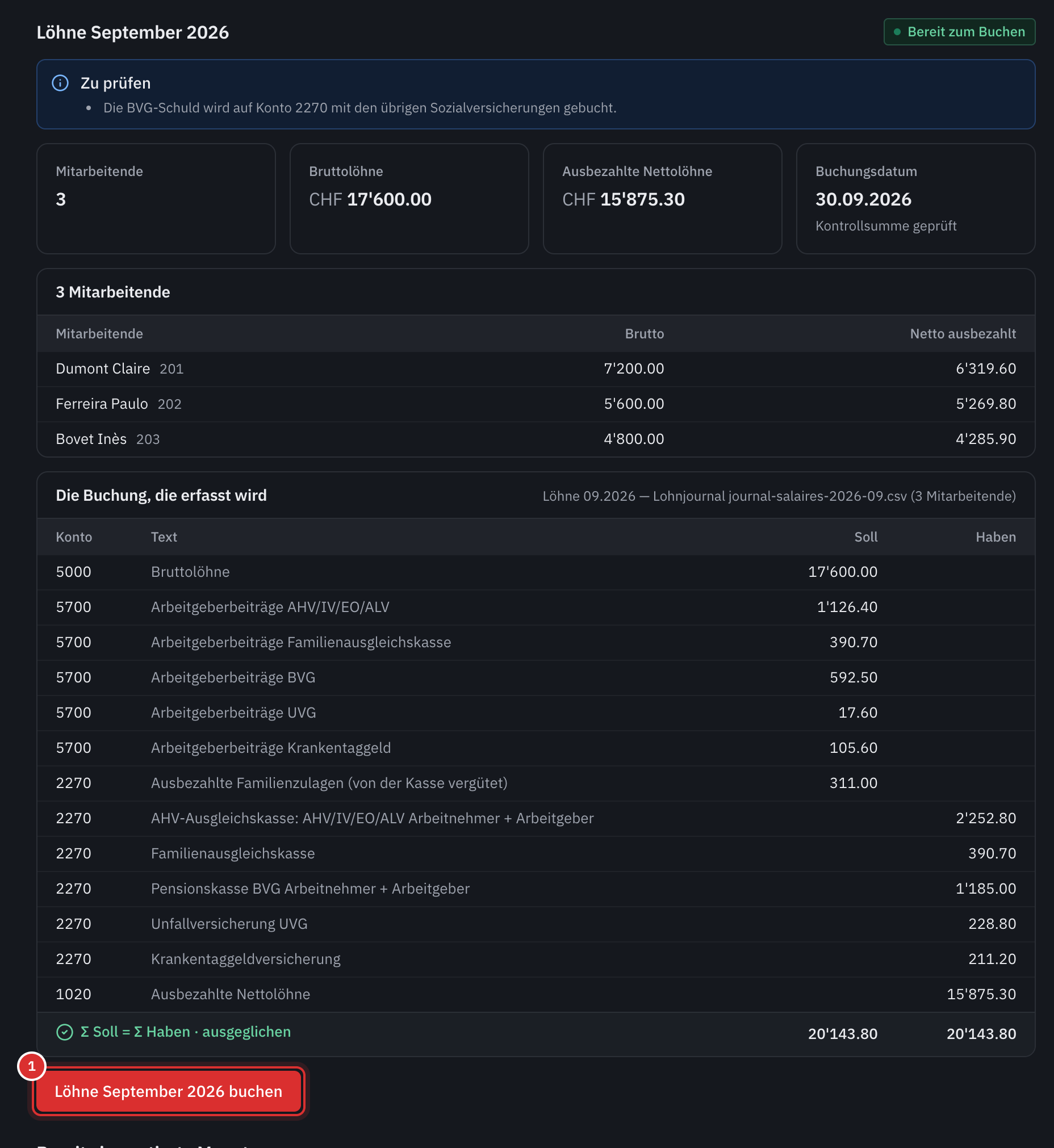Screen dimensions: 1054x1148
Task: Click the Ausbezahlte Nettolöhne card amount "CHF 15'875.30"
Action: [624, 199]
